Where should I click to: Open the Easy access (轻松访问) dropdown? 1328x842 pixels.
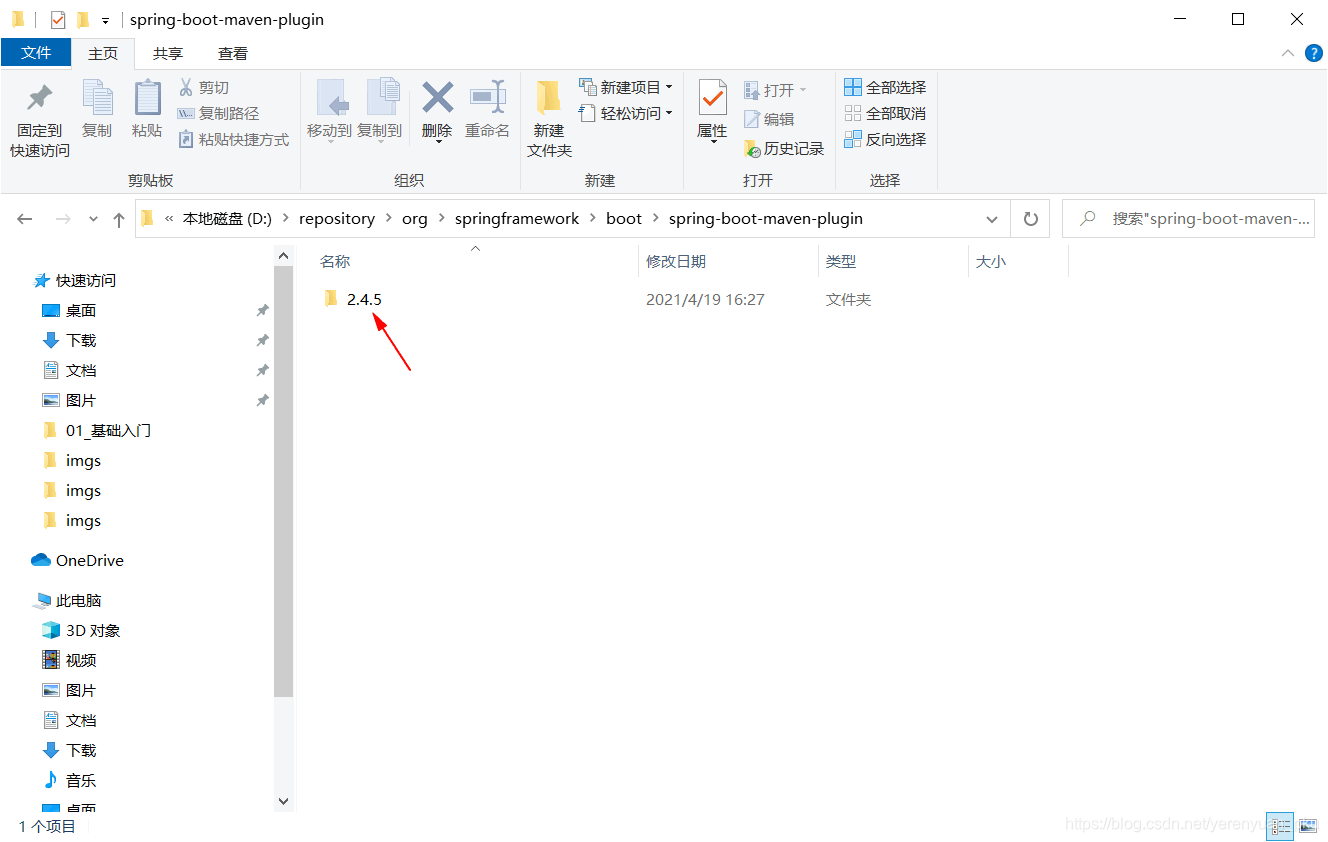coord(626,114)
